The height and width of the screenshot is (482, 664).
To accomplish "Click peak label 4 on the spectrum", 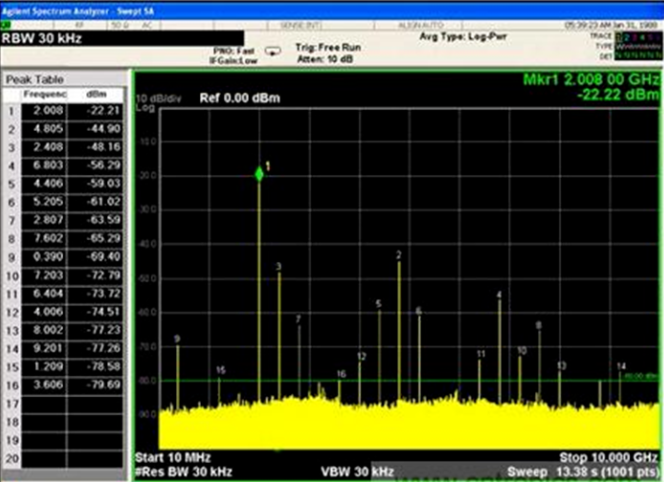I will point(499,295).
